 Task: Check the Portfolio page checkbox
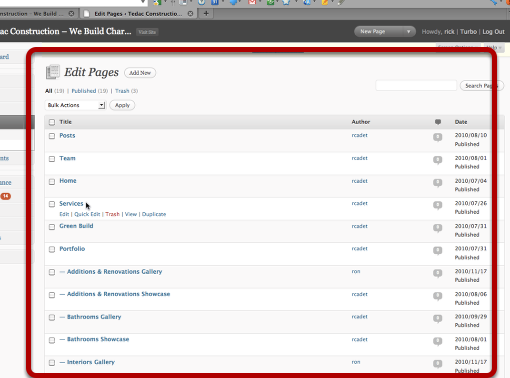coord(52,249)
